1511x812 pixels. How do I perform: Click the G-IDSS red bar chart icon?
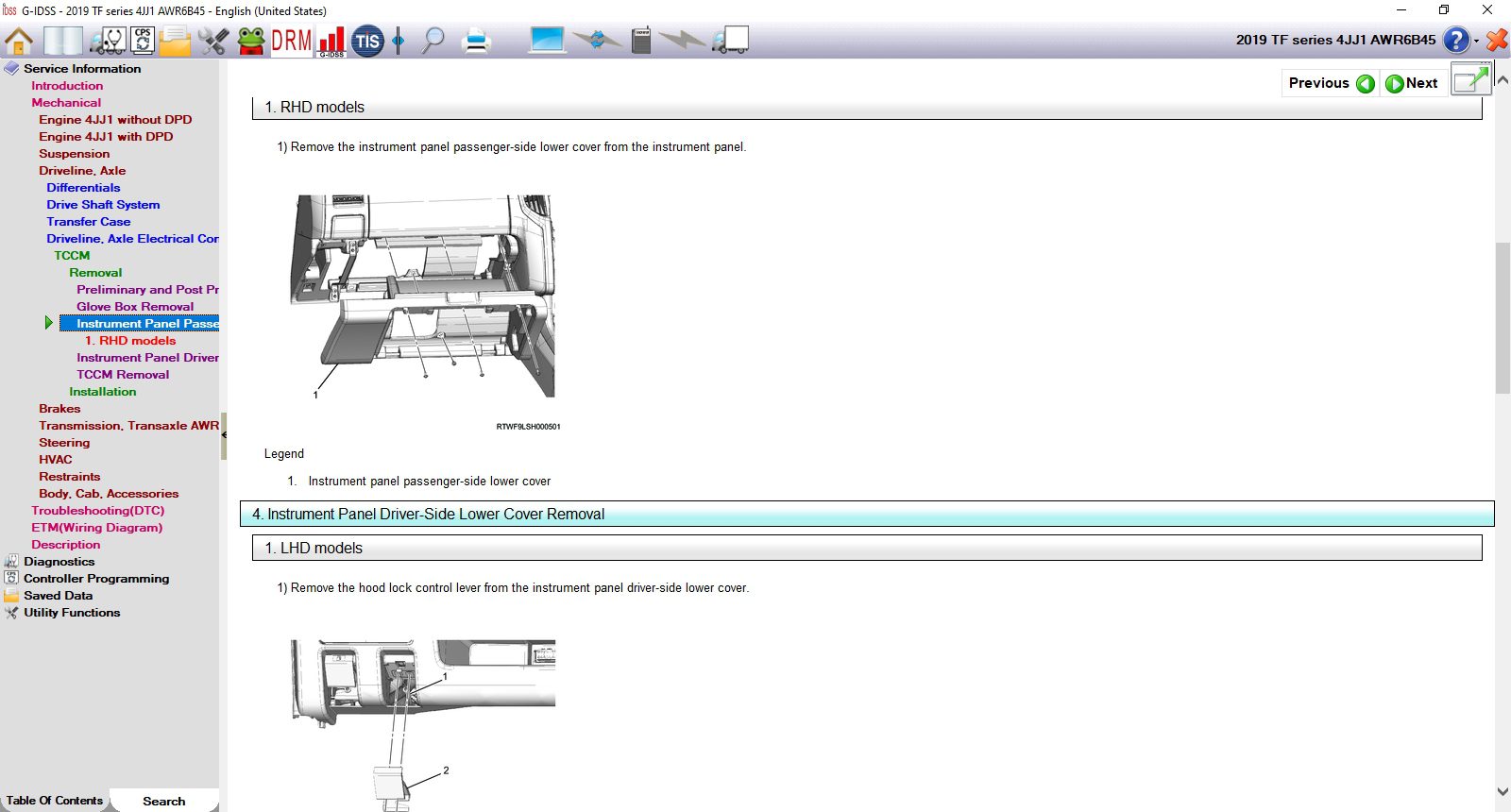[x=331, y=41]
